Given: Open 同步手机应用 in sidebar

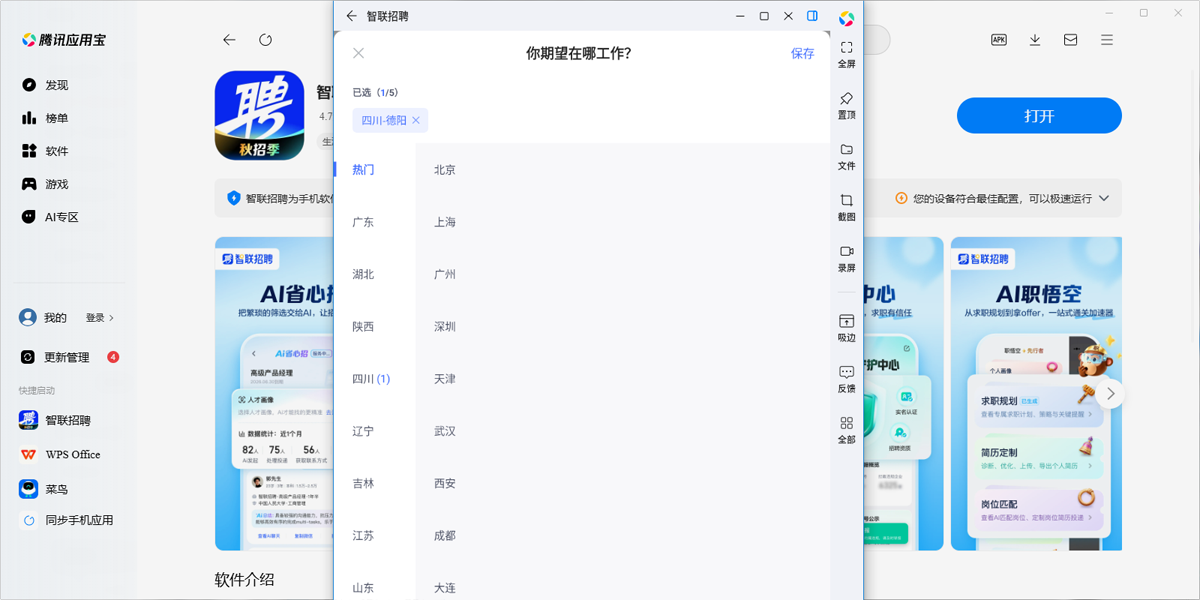Looking at the screenshot, I should 66,520.
